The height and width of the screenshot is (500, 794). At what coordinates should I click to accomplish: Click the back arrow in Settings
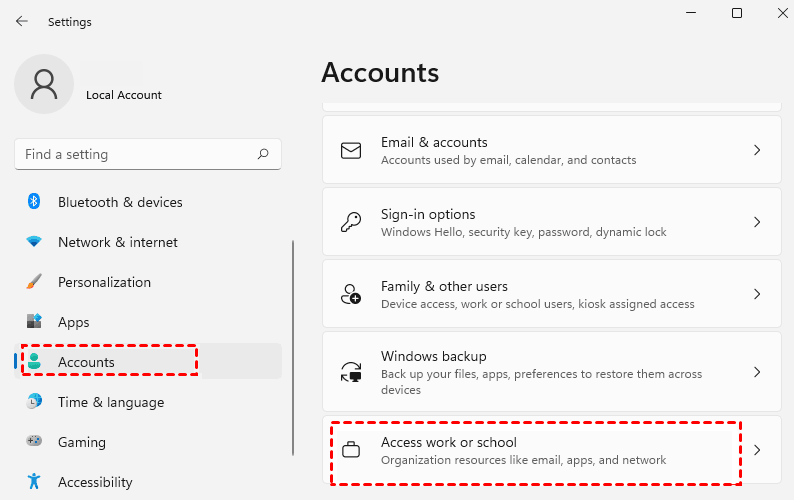tap(22, 21)
